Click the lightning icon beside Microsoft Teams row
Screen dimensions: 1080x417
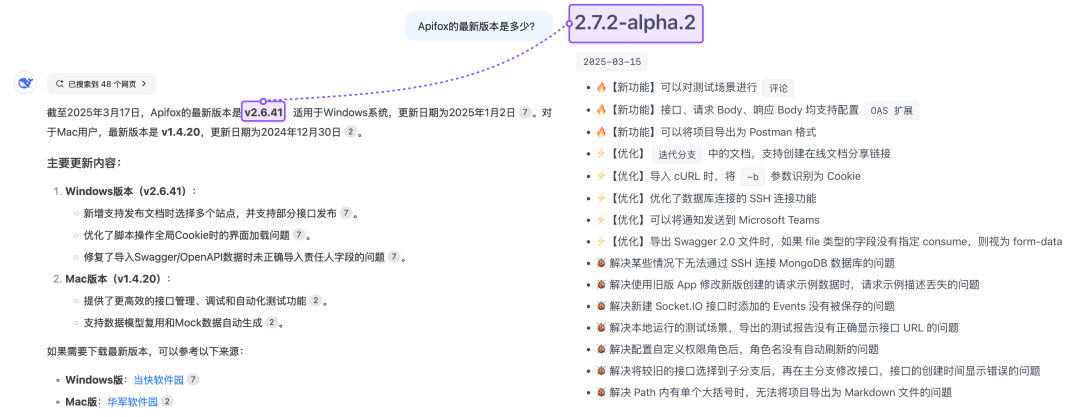601,220
